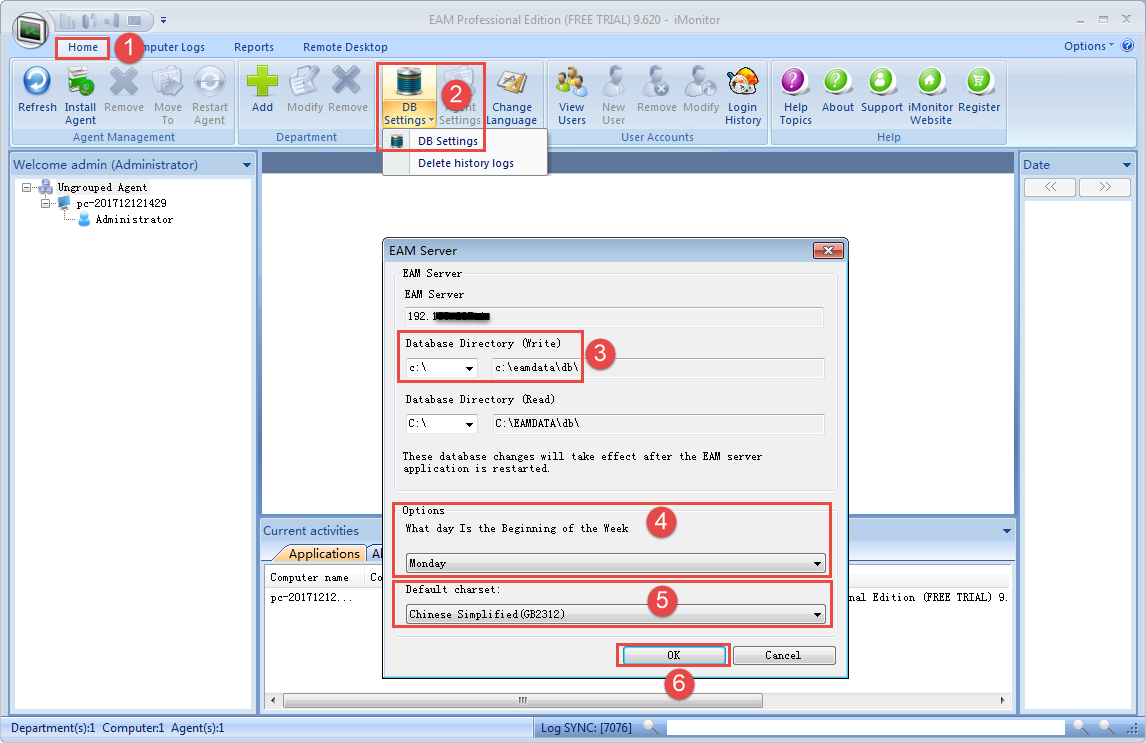Collapse the pc-201712121429 tree node

[x=45, y=204]
